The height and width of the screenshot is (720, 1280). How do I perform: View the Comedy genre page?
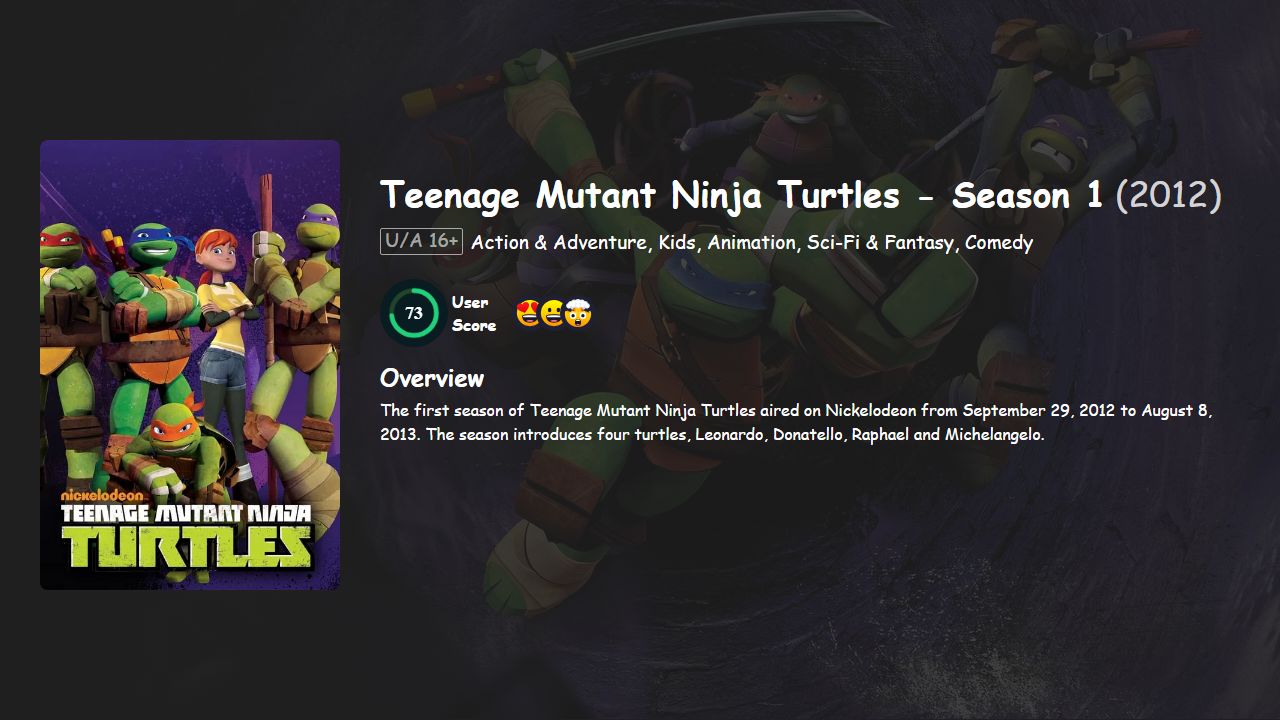pos(1000,242)
